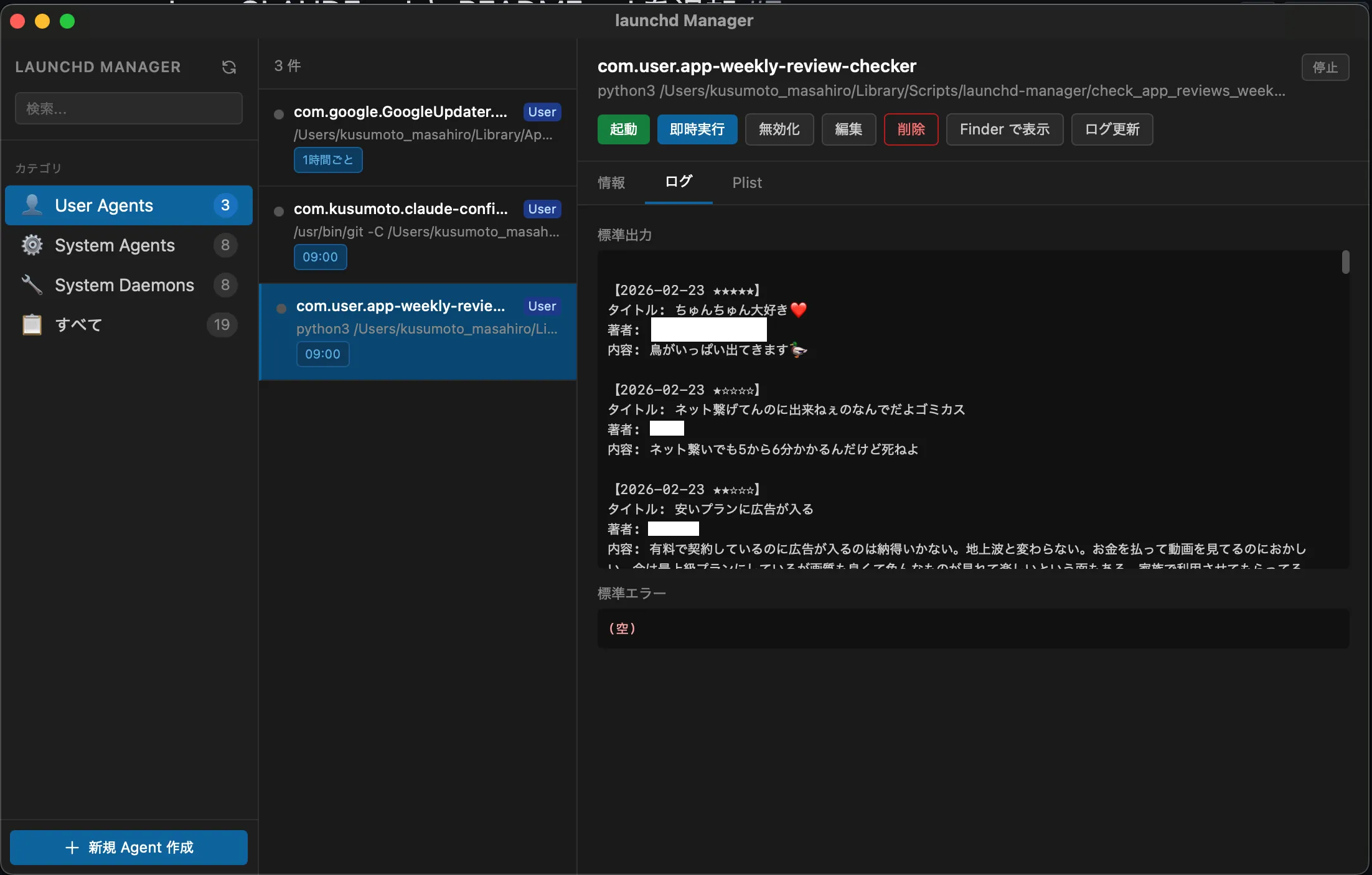Create a new agent with 新規 Agent 作成
The height and width of the screenshot is (875, 1372).
(x=129, y=848)
